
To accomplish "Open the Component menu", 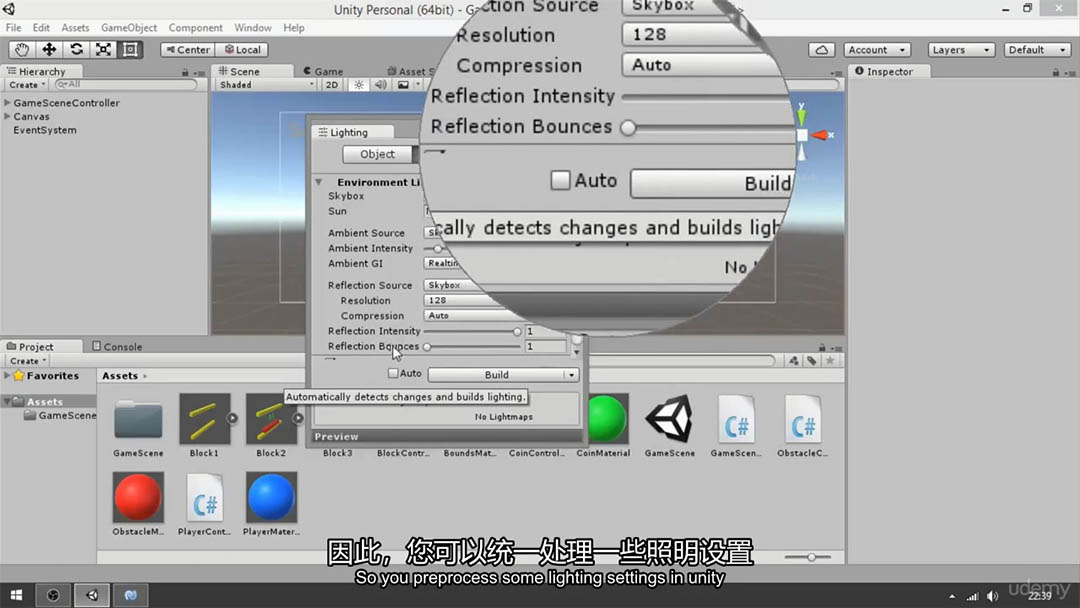I will point(196,28).
